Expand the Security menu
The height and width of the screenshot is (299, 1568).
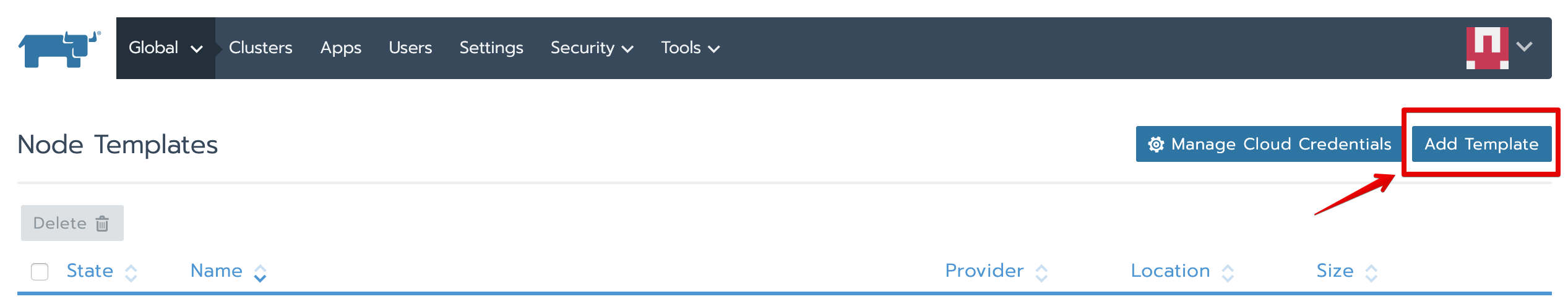592,48
